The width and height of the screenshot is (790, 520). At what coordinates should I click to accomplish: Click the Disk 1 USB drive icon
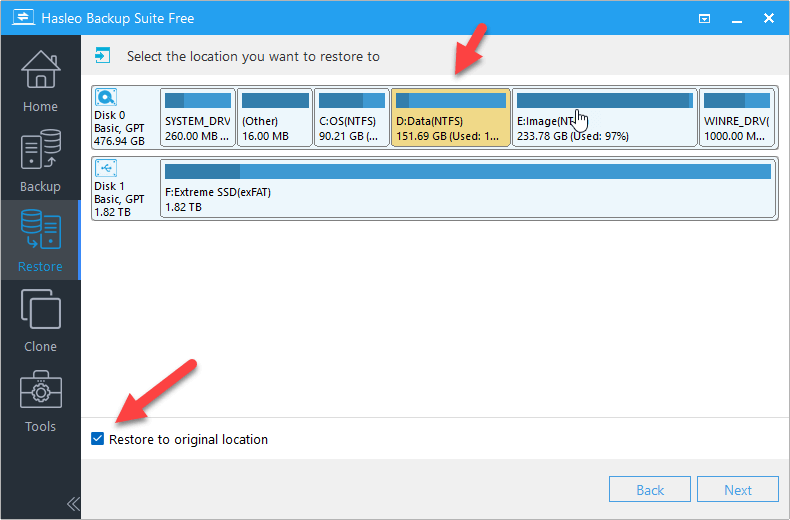click(106, 168)
